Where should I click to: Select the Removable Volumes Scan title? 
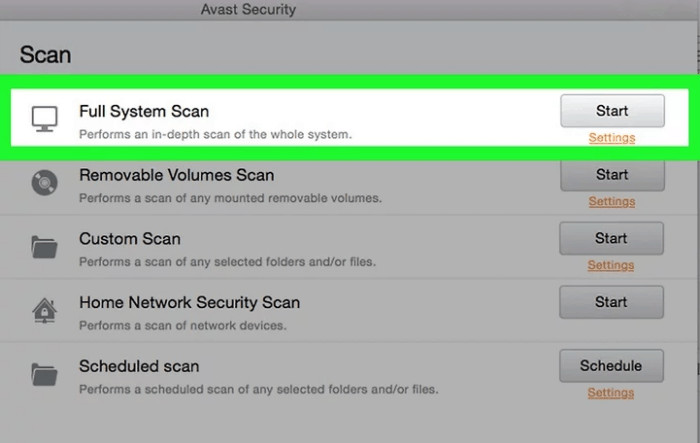click(x=176, y=175)
